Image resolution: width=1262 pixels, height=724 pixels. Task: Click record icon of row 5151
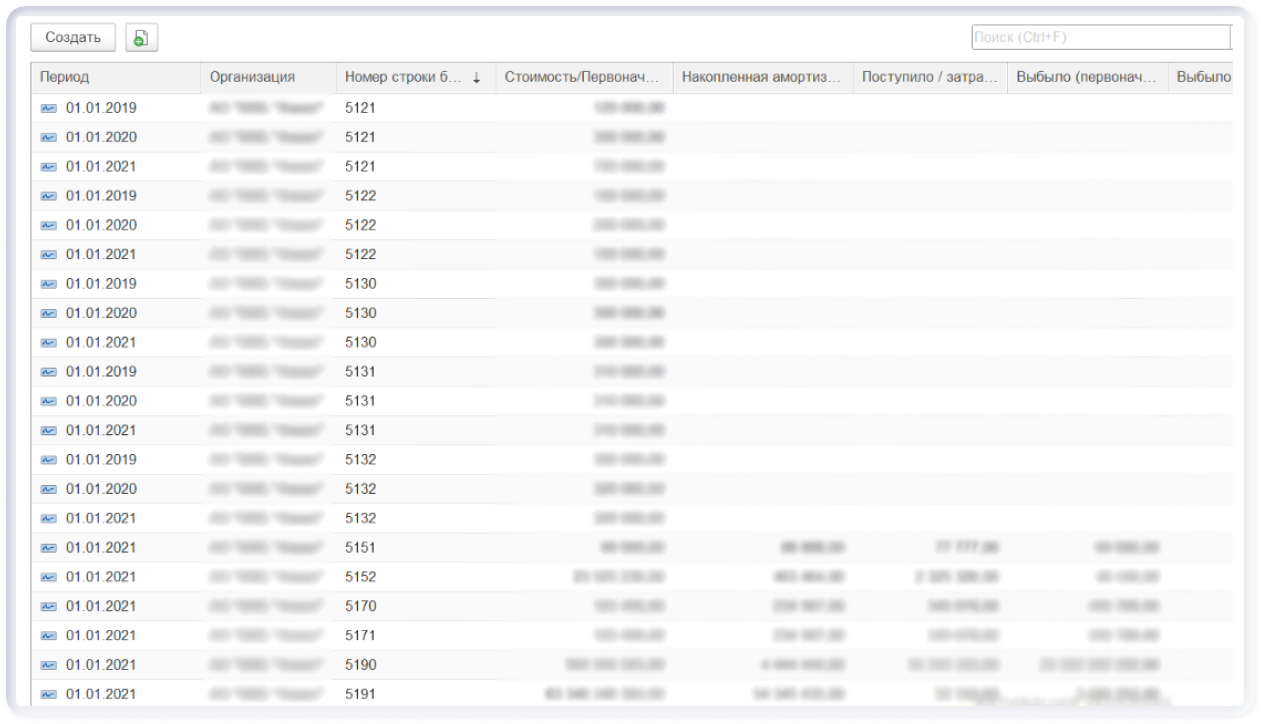click(x=49, y=548)
